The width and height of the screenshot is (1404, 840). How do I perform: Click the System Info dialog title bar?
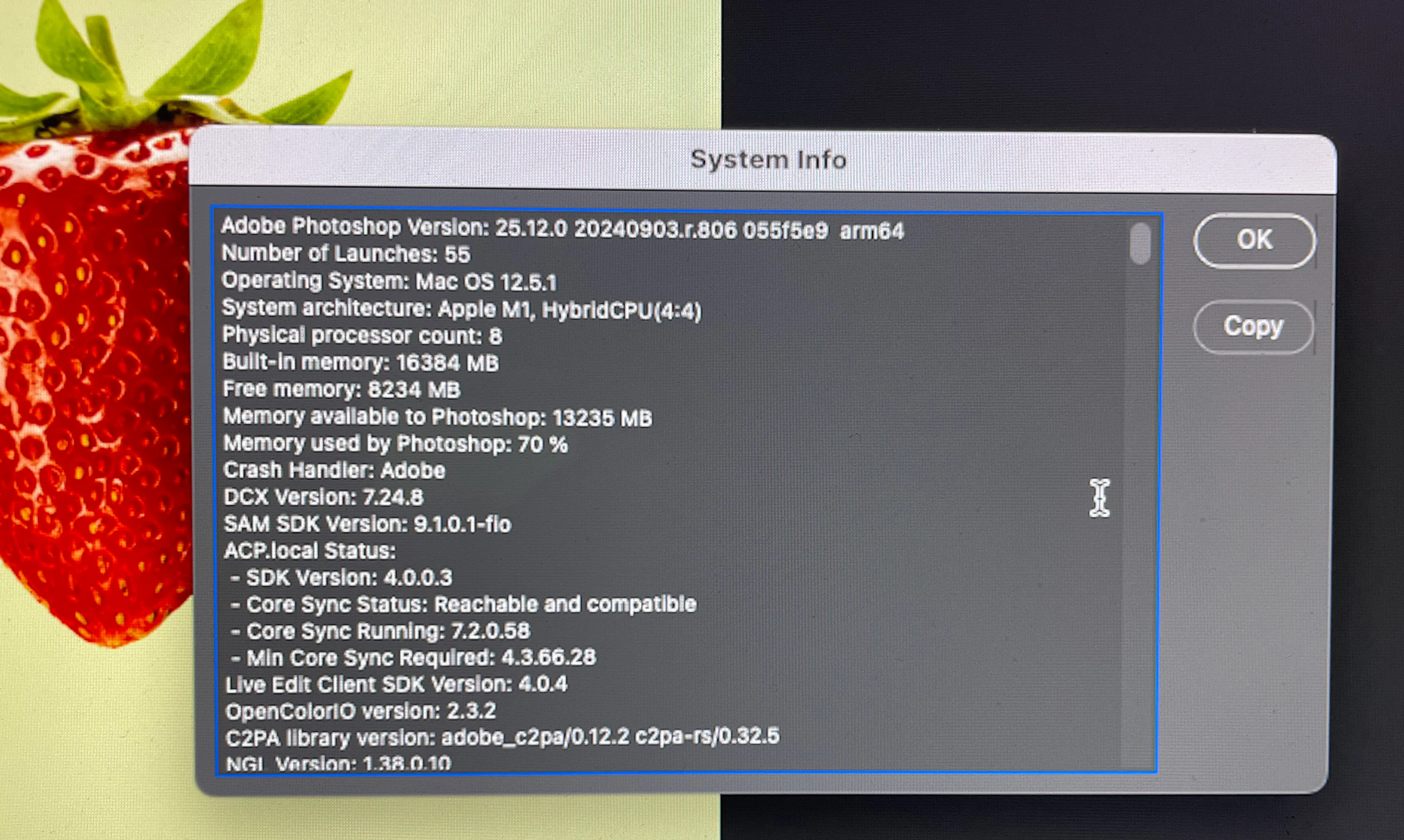(768, 160)
